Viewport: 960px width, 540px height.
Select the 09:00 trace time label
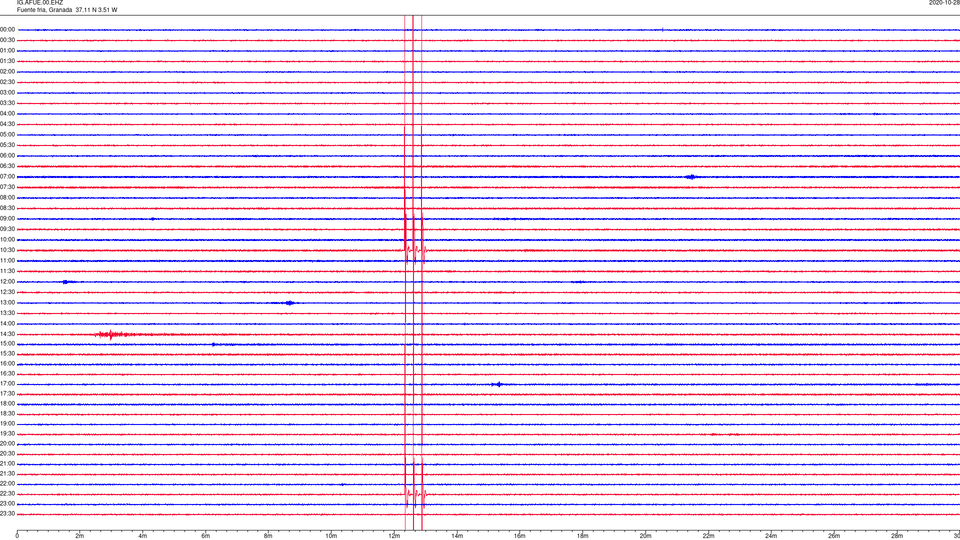pos(7,219)
